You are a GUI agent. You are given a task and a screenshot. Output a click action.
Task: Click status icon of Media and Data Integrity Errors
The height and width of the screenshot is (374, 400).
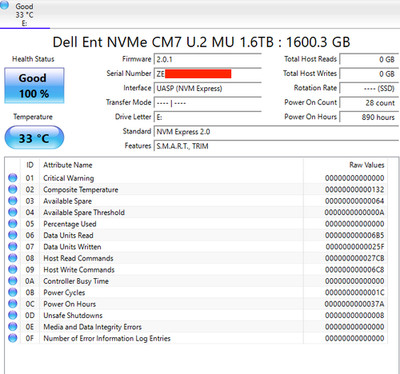(13, 326)
